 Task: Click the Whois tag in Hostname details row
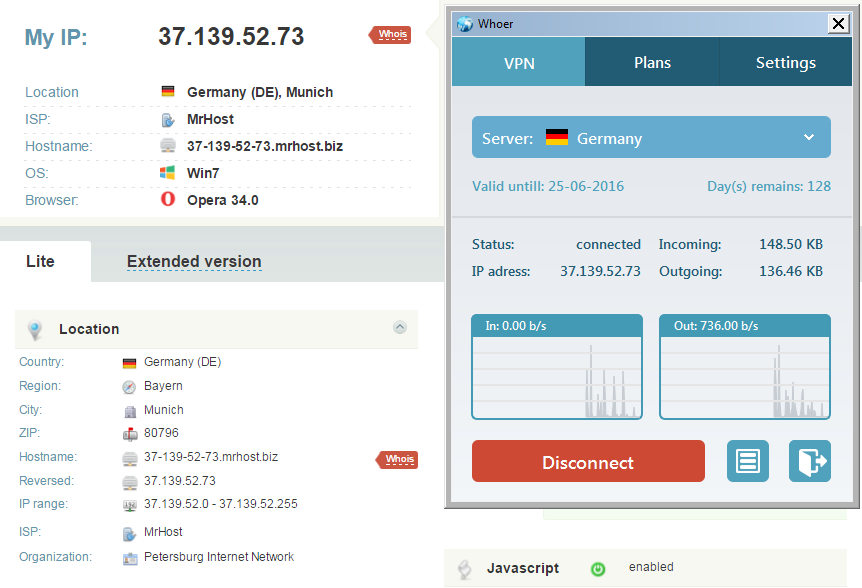click(x=397, y=459)
